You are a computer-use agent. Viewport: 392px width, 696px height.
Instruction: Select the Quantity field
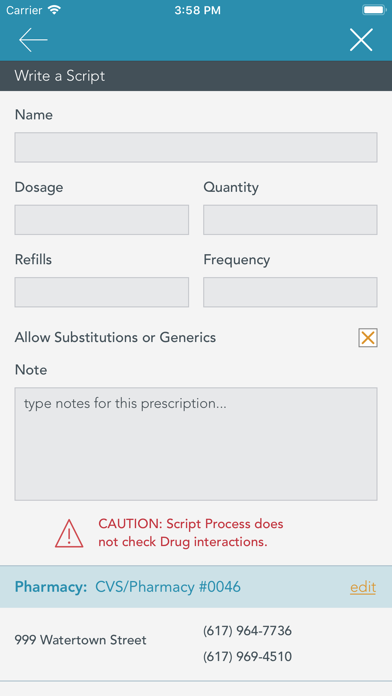[290, 220]
